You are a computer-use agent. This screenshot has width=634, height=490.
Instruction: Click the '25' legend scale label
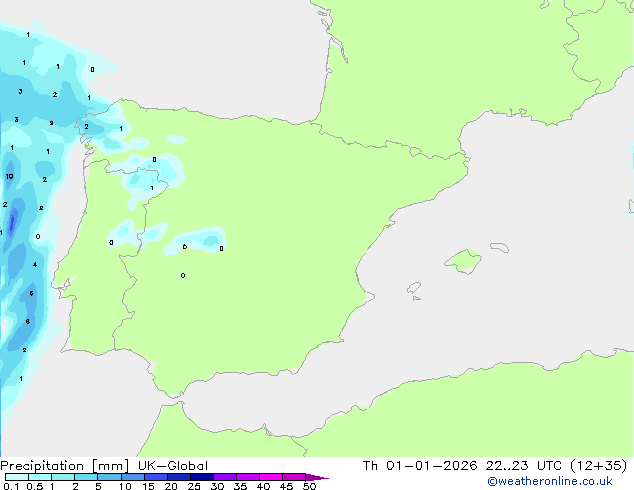194,486
